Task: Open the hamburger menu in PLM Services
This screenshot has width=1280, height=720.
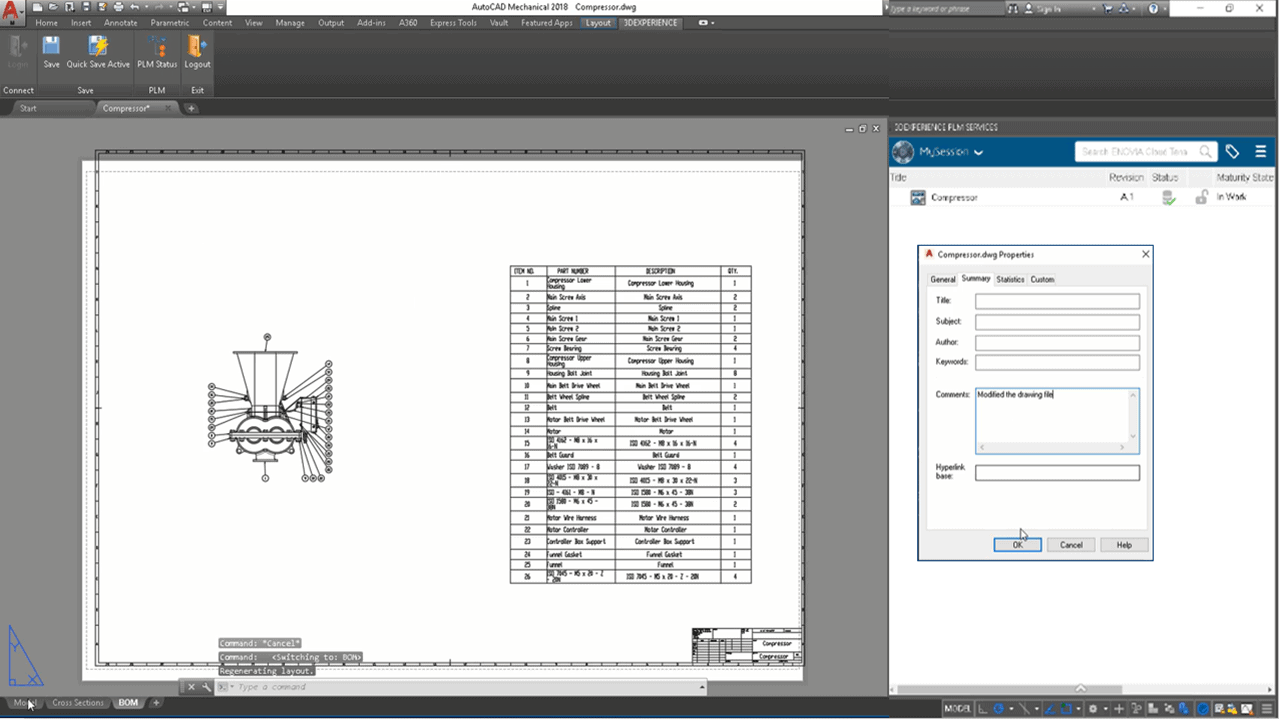Action: tap(1261, 152)
